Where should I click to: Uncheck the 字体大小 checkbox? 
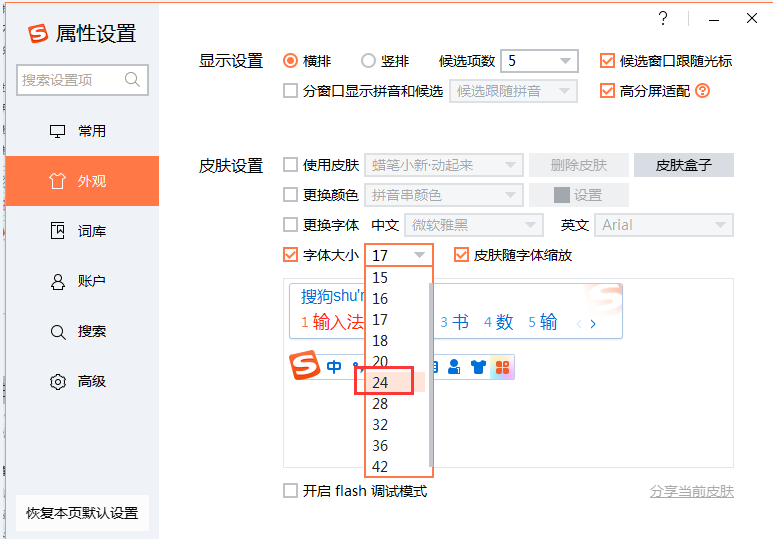(x=290, y=255)
